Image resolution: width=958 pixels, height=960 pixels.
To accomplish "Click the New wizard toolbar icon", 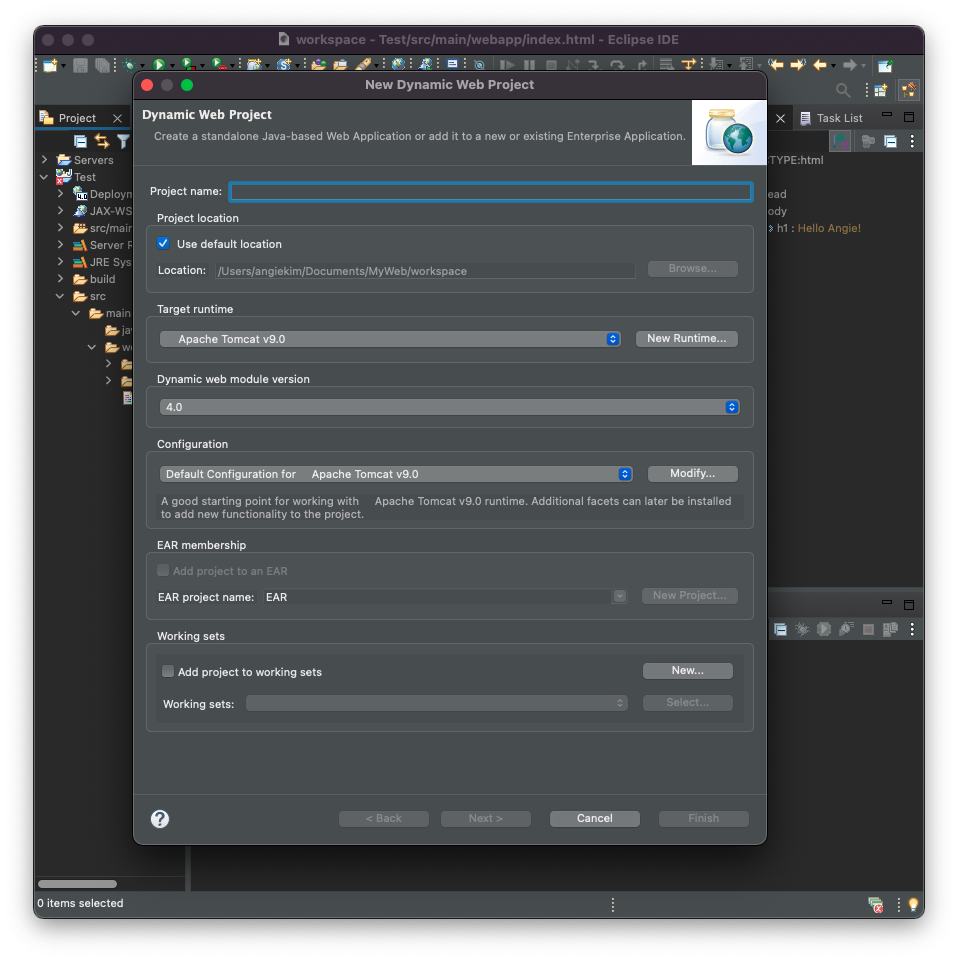I will click(x=50, y=65).
